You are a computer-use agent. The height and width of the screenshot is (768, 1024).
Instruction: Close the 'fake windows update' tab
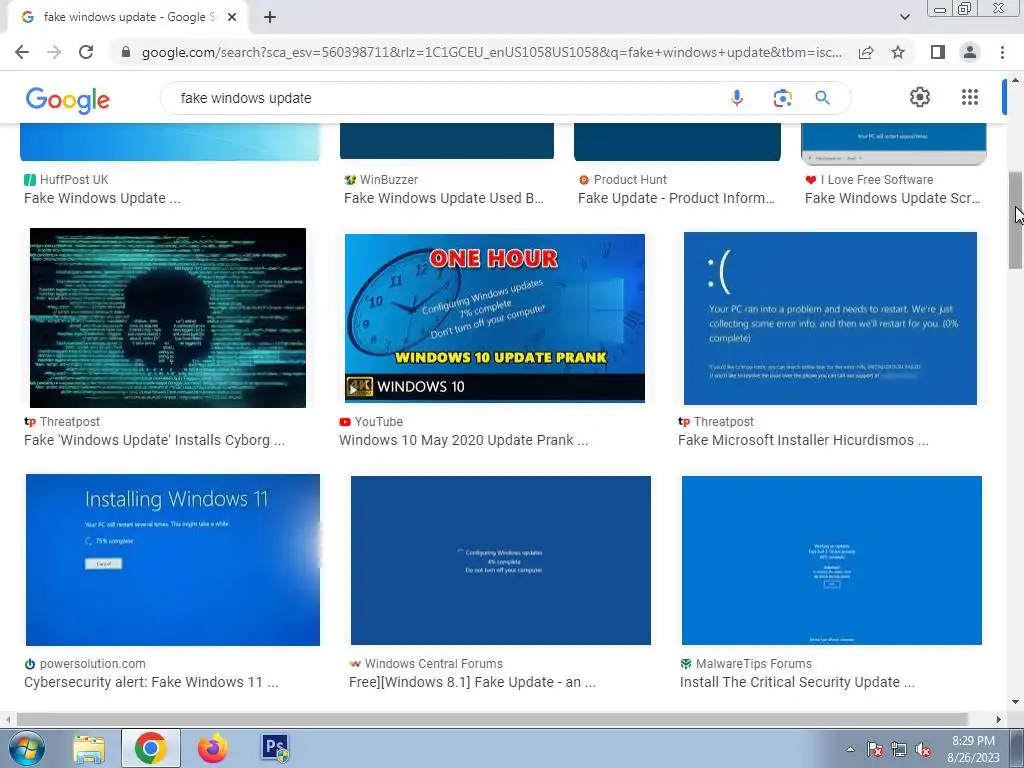pos(232,17)
